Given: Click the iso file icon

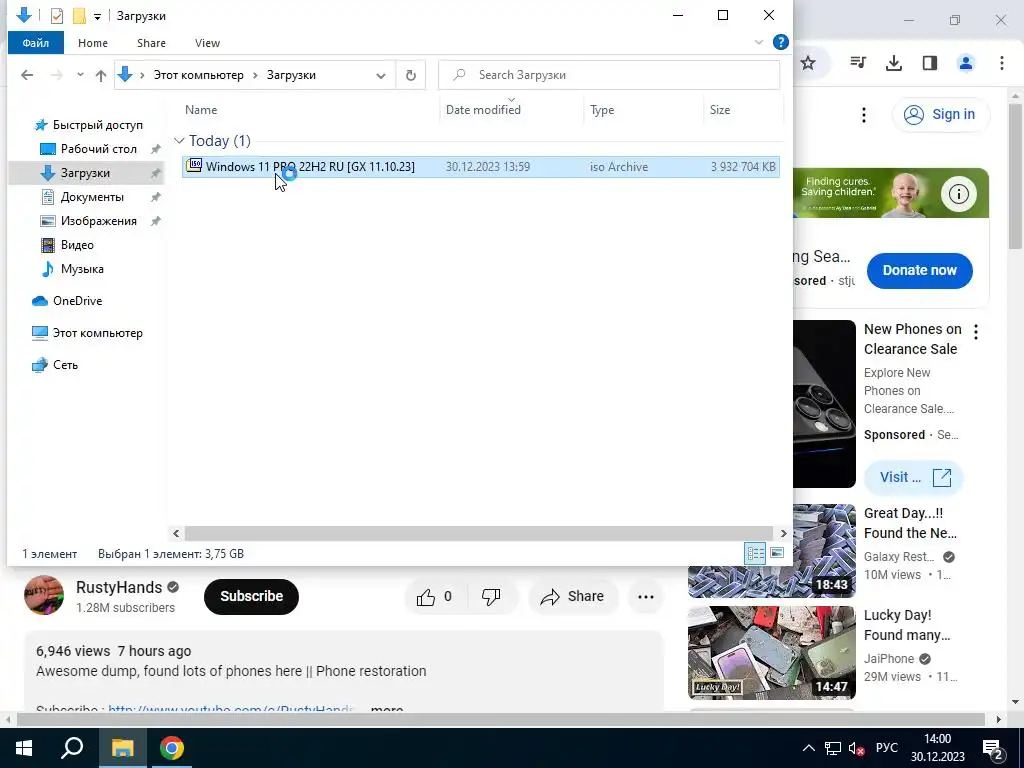Looking at the screenshot, I should [x=194, y=165].
